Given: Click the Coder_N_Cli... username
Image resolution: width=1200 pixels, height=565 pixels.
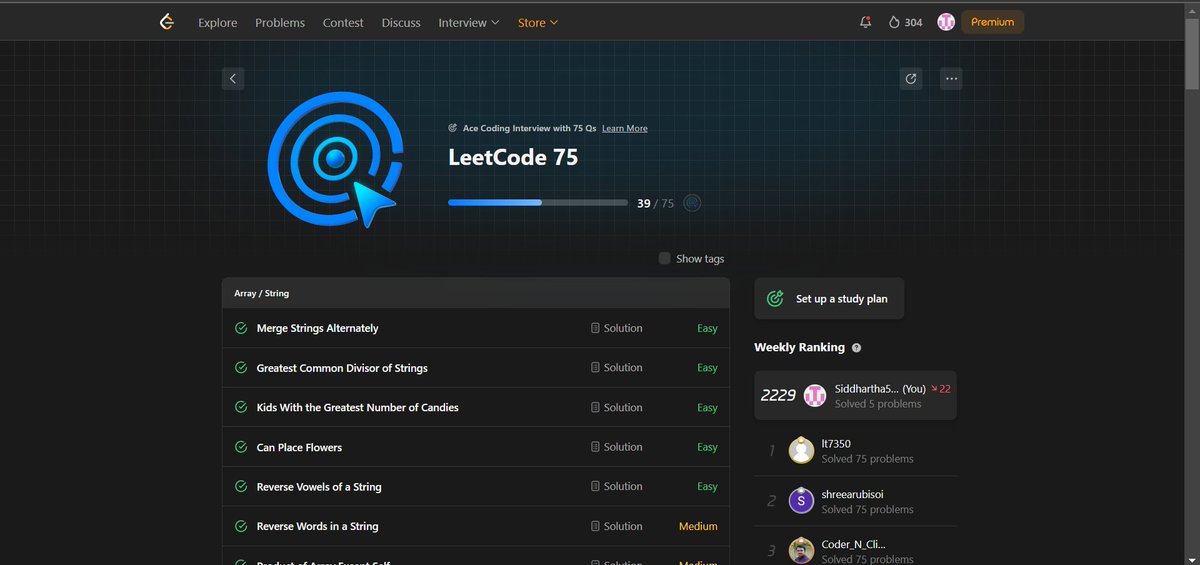Looking at the screenshot, I should point(853,544).
